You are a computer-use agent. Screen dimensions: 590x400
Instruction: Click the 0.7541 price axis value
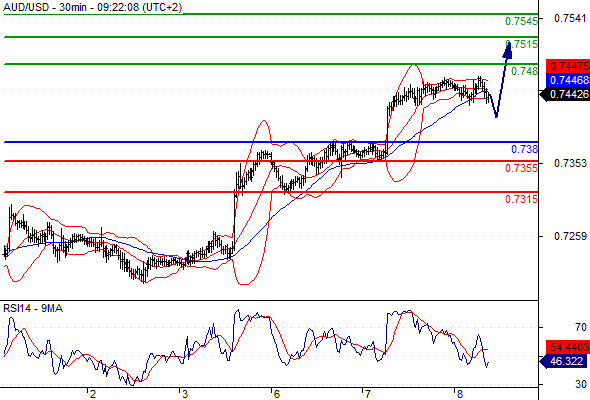pyautogui.click(x=570, y=18)
